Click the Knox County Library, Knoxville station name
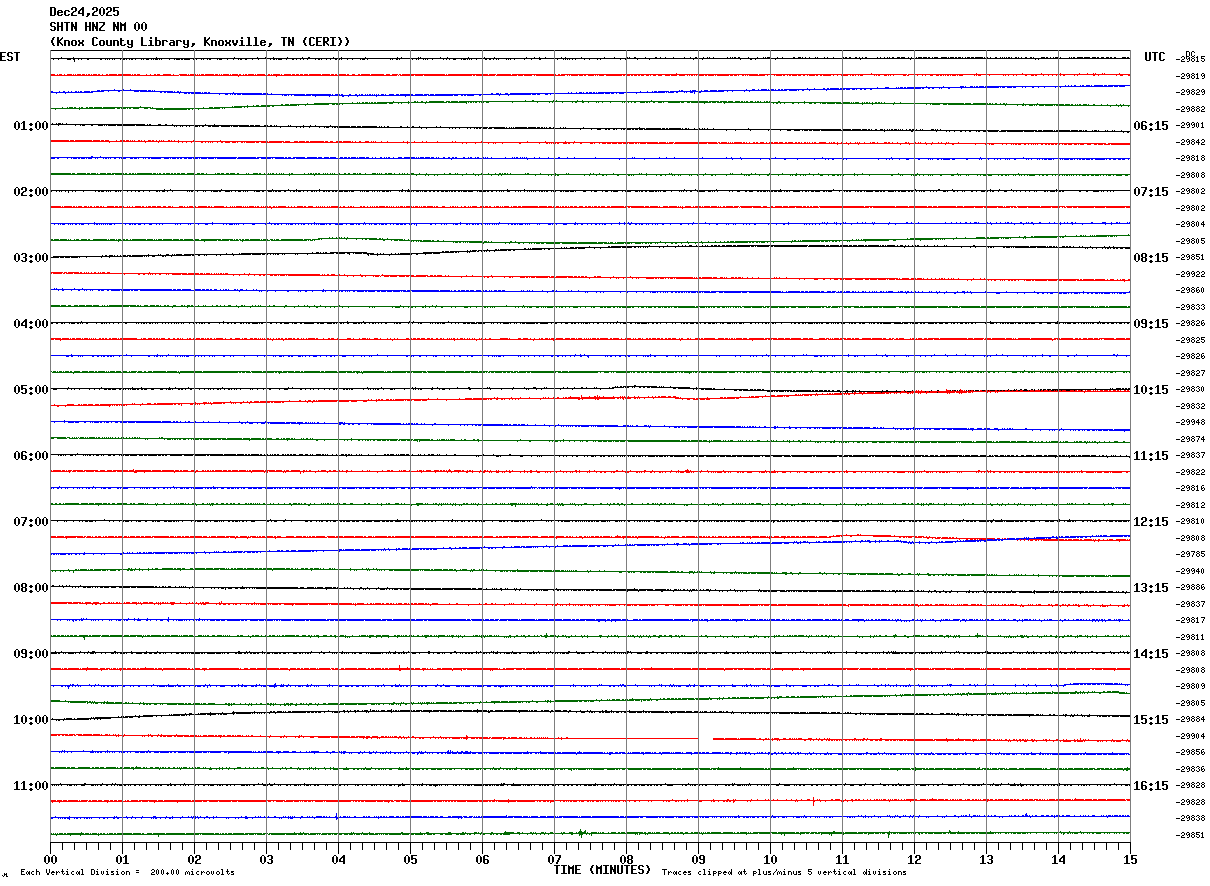This screenshot has width=1210, height=886. pos(200,42)
